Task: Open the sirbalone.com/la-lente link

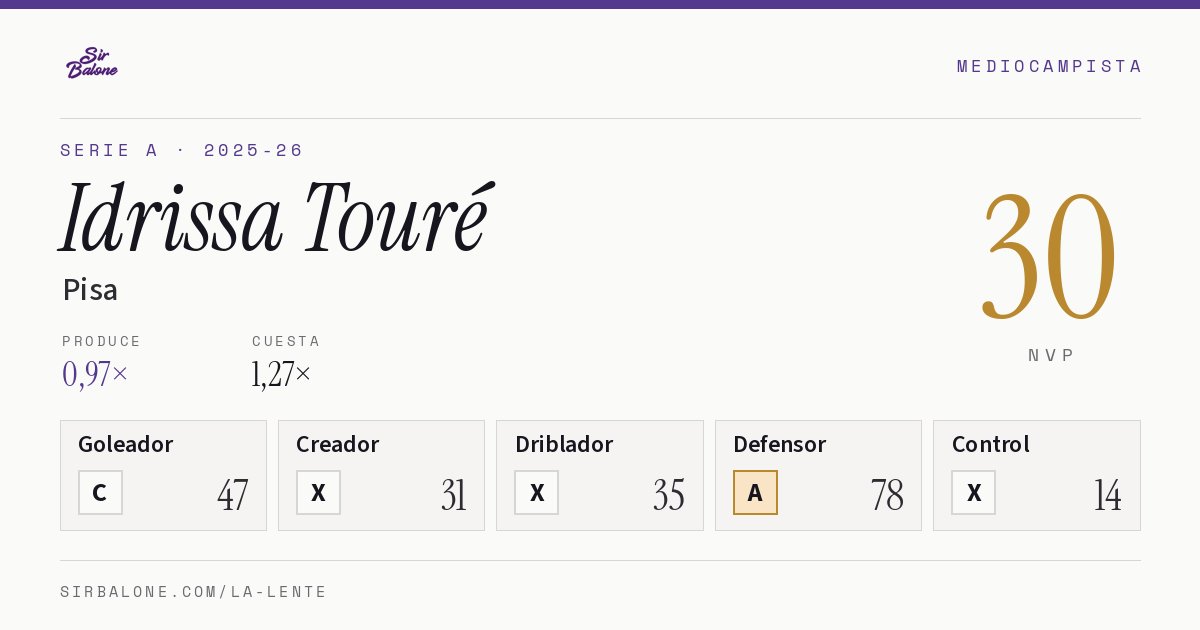Action: point(194,592)
